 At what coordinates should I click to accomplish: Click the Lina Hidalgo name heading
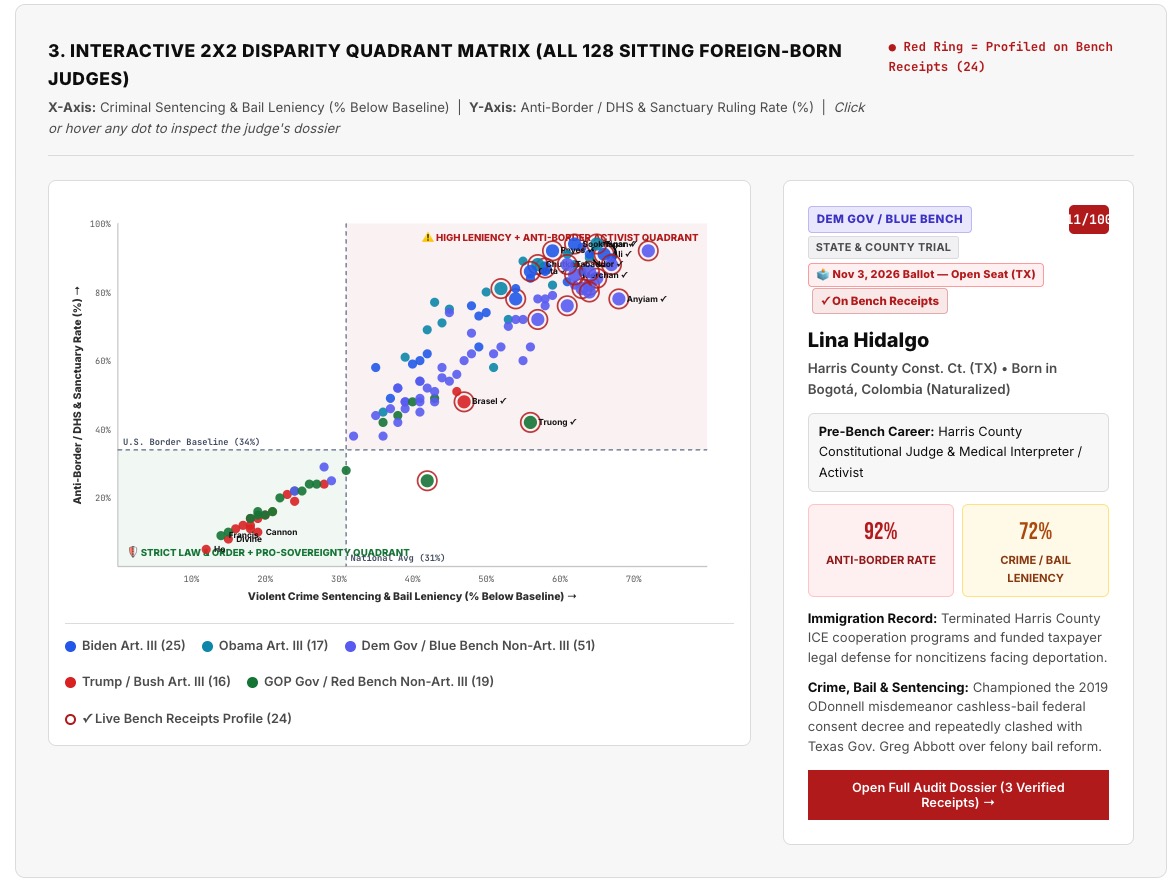tap(868, 340)
